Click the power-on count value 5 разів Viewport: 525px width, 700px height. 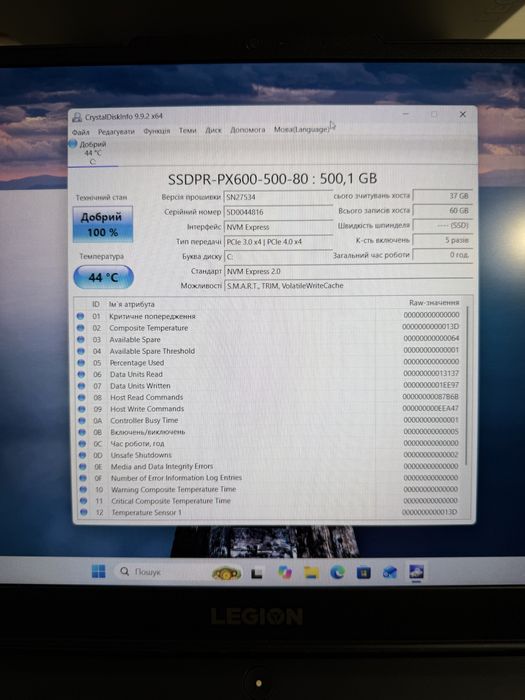pos(442,240)
